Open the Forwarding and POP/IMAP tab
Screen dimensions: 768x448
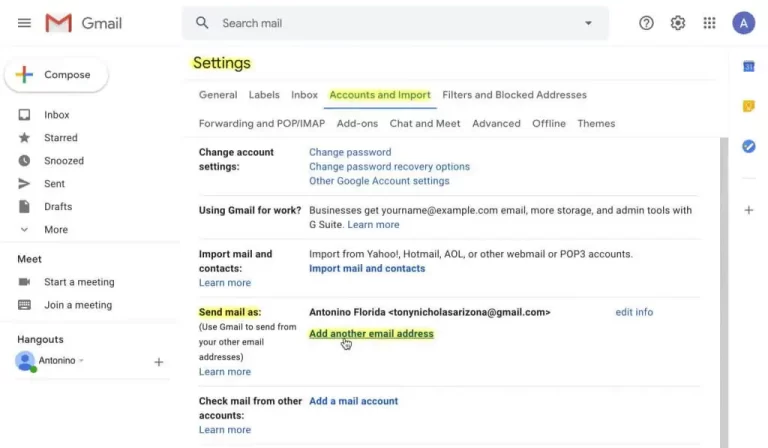click(261, 124)
